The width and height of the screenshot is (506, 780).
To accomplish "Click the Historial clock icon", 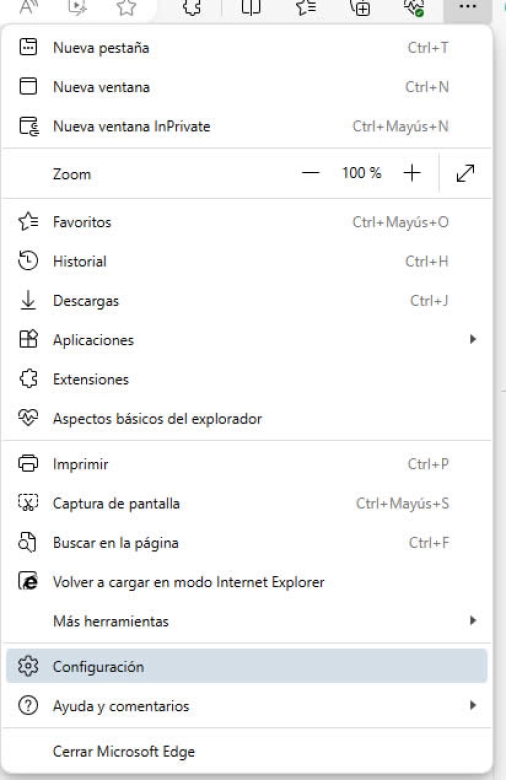I will pos(28,261).
